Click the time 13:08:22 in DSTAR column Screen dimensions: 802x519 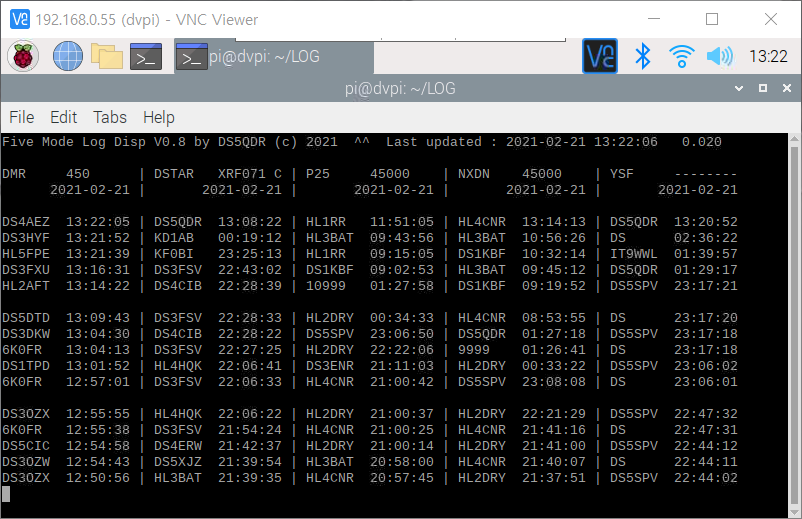click(x=250, y=222)
